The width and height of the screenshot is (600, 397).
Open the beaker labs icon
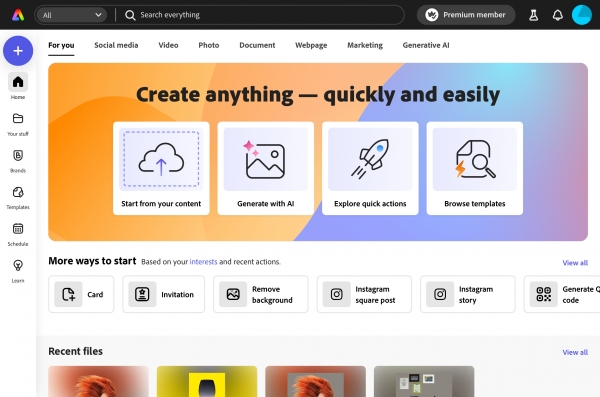click(x=533, y=15)
